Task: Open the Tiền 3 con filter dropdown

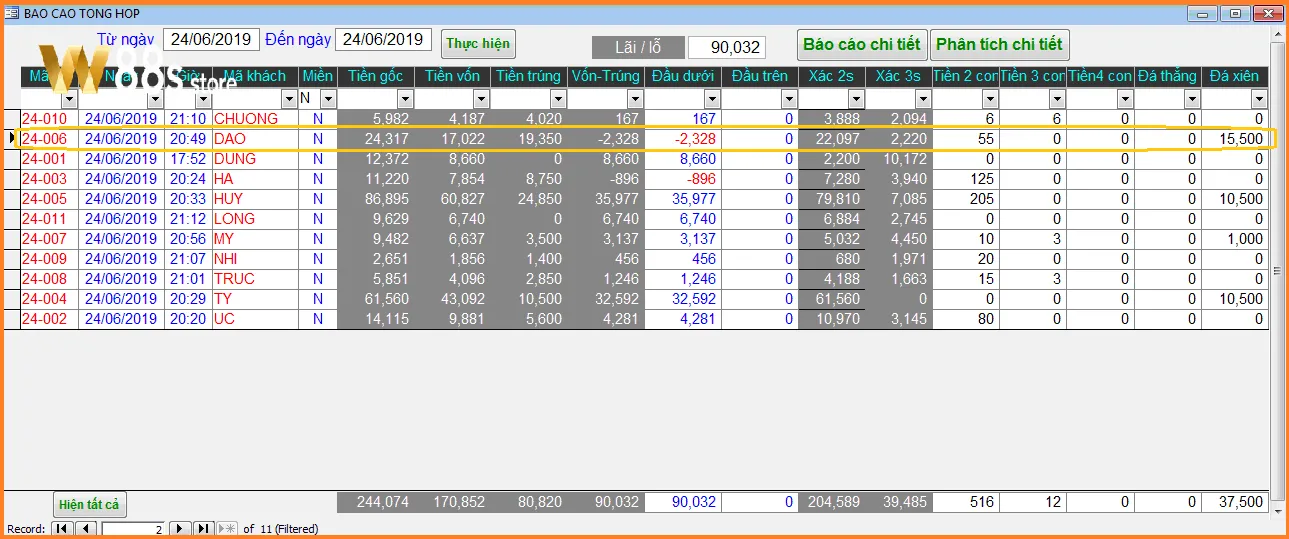Action: click(x=1057, y=99)
